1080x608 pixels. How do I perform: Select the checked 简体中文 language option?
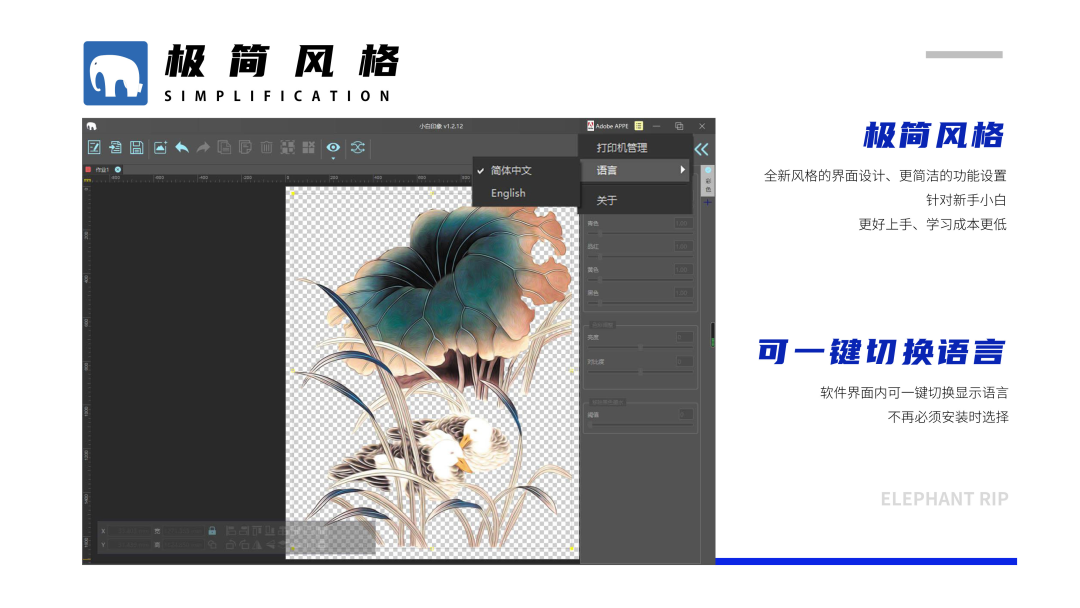tap(511, 171)
